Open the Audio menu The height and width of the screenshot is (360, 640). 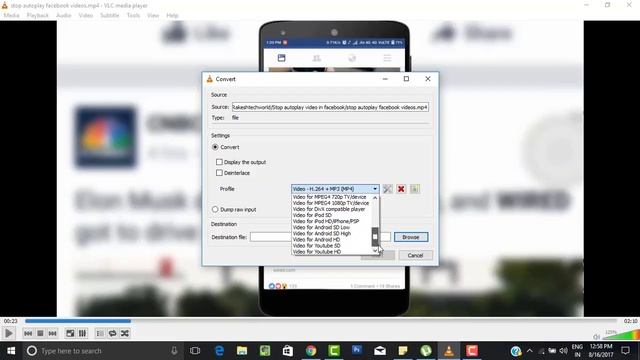coord(63,15)
